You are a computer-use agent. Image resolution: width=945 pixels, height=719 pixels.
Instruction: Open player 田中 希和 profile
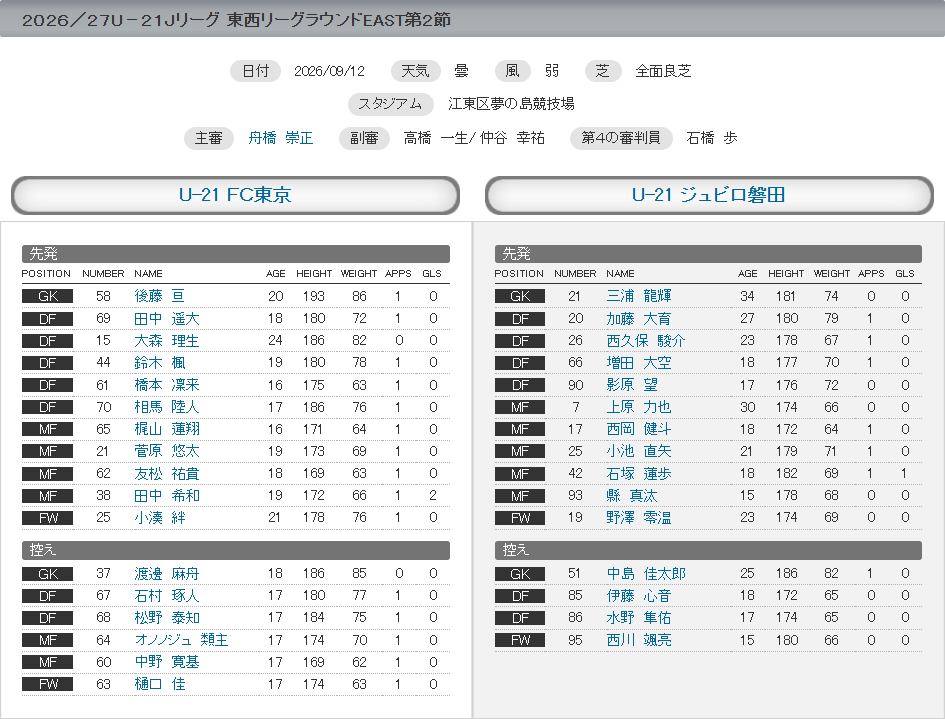pos(167,495)
